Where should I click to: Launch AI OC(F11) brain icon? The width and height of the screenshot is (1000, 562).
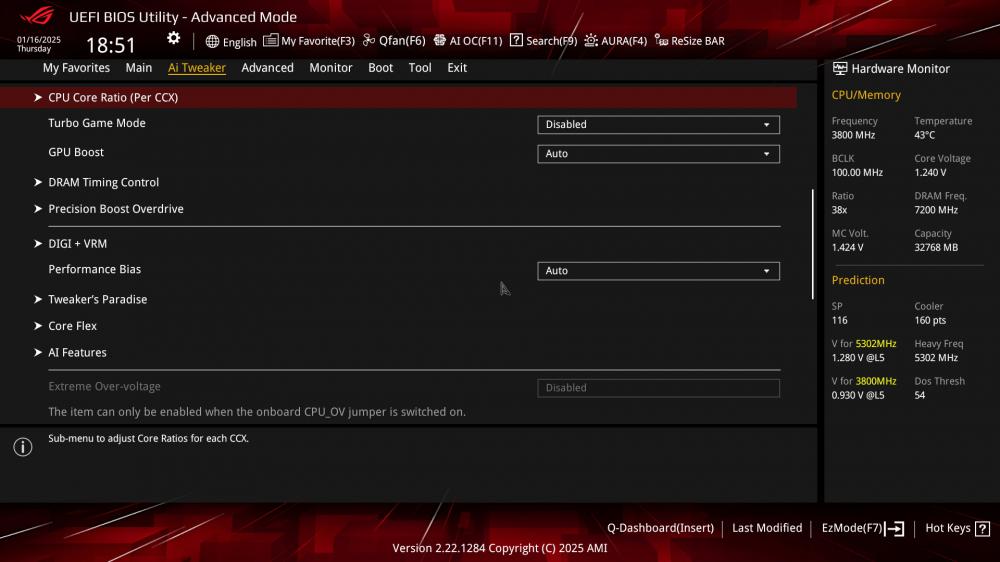[439, 40]
